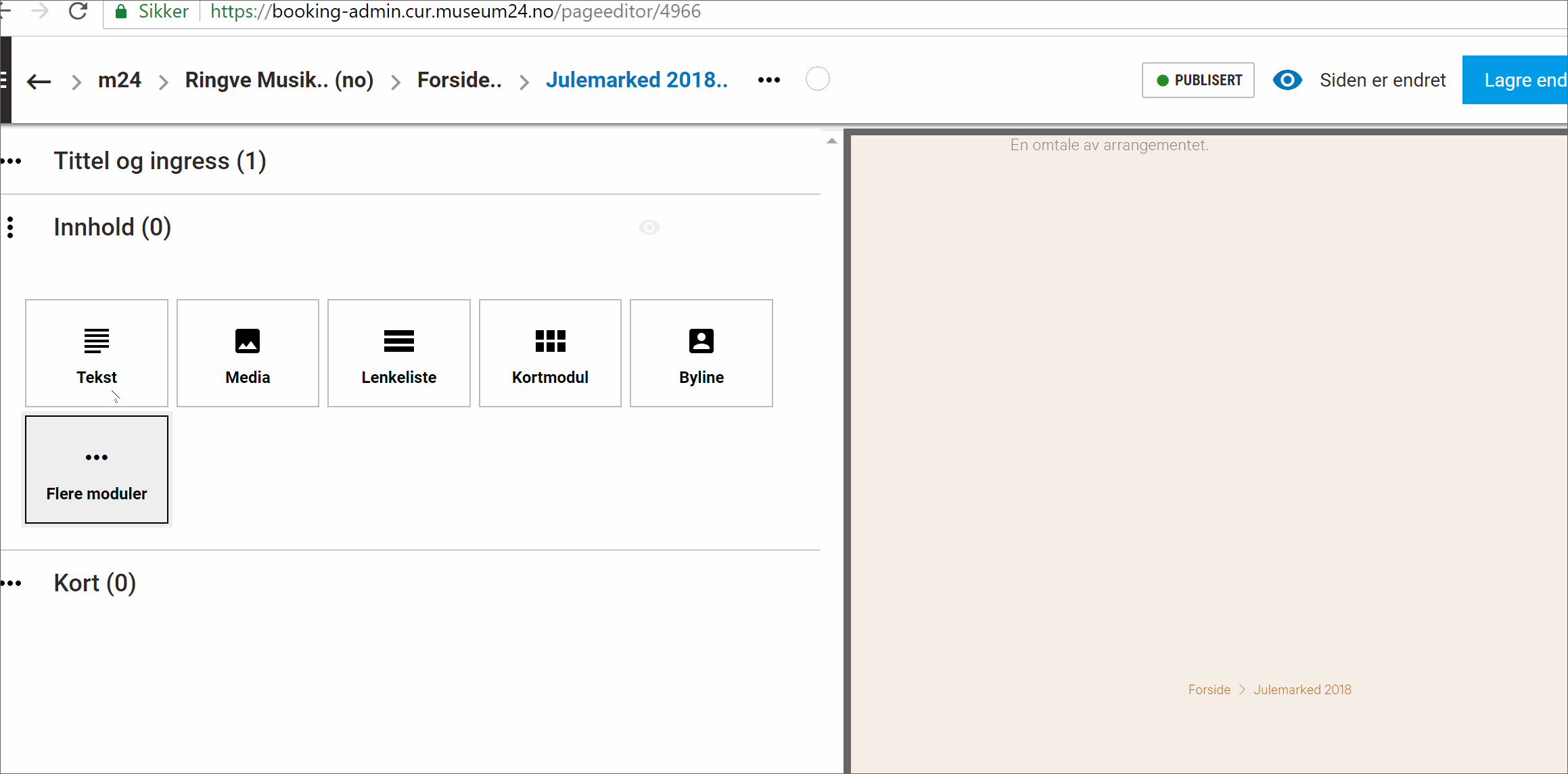Click the back arrow in breadcrumb bar
1568x774 pixels.
click(39, 81)
